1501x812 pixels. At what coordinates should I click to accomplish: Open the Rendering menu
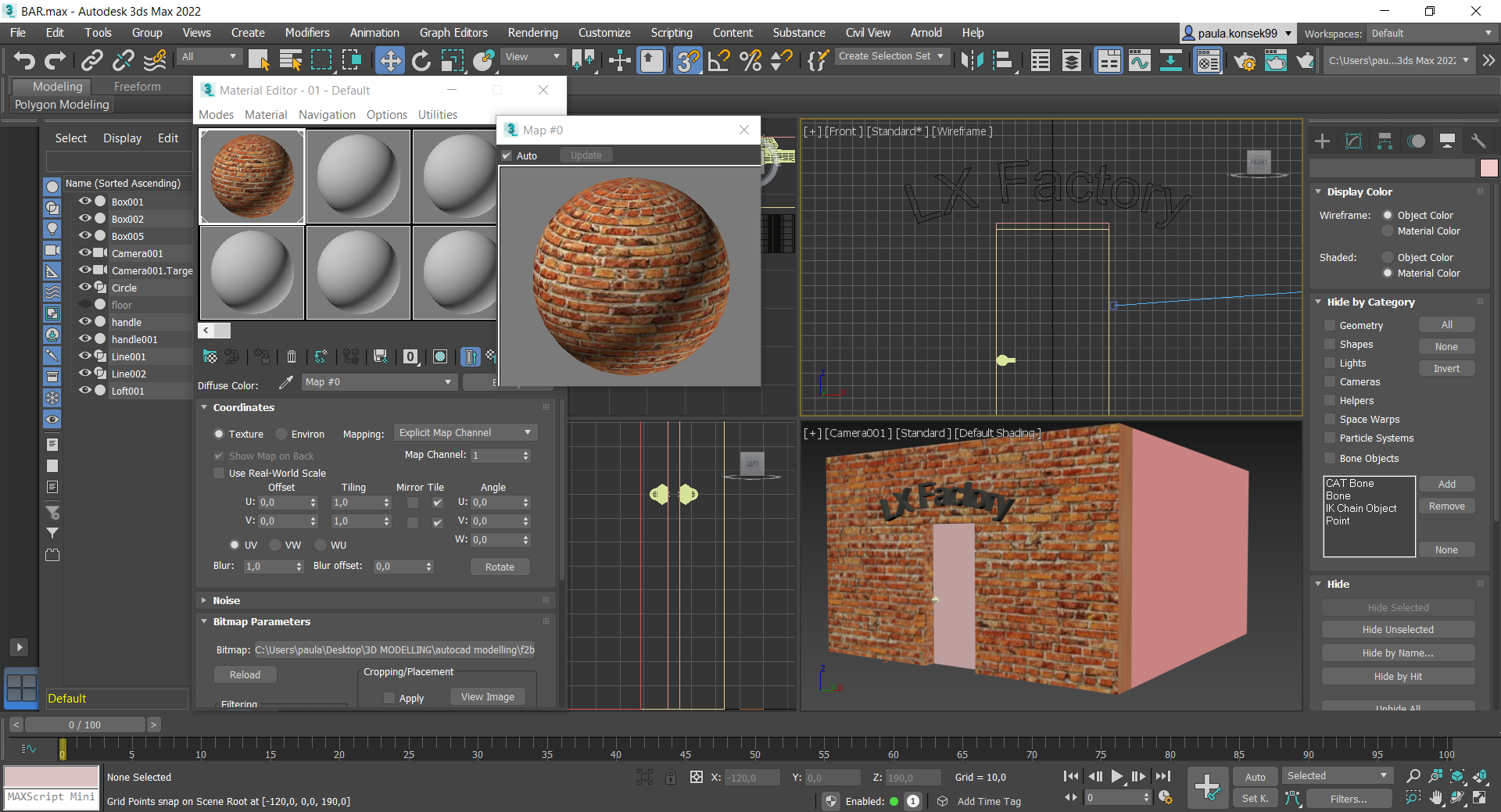[533, 33]
